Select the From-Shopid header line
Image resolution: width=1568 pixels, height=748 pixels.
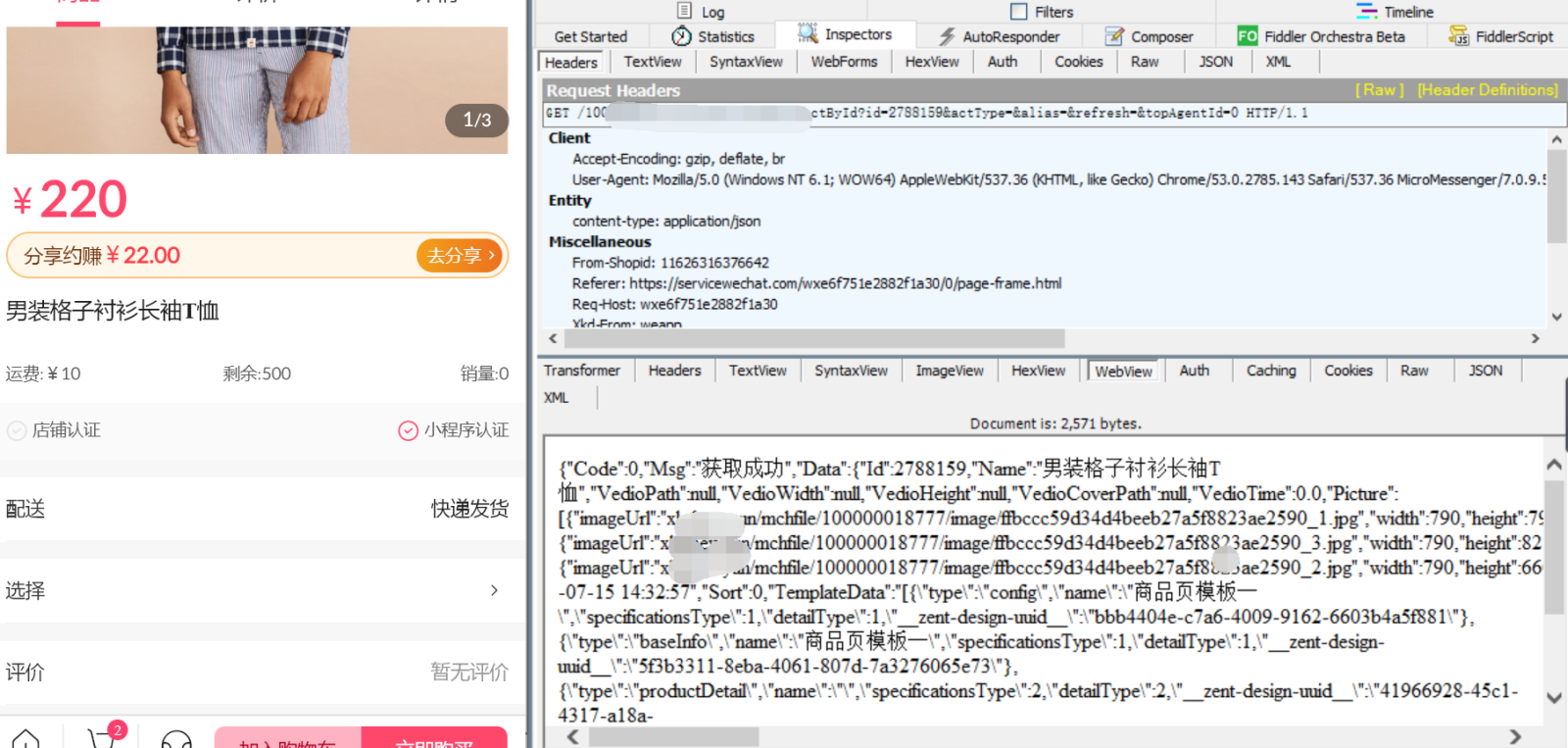(670, 263)
